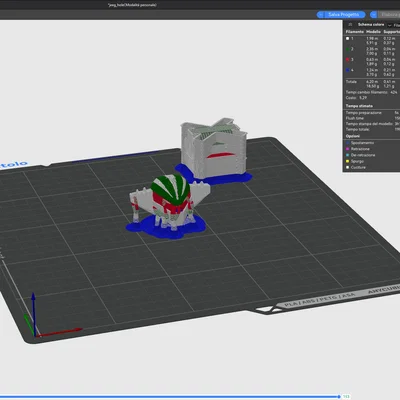Click the Totale row label
The height and width of the screenshot is (400, 400).
click(351, 82)
